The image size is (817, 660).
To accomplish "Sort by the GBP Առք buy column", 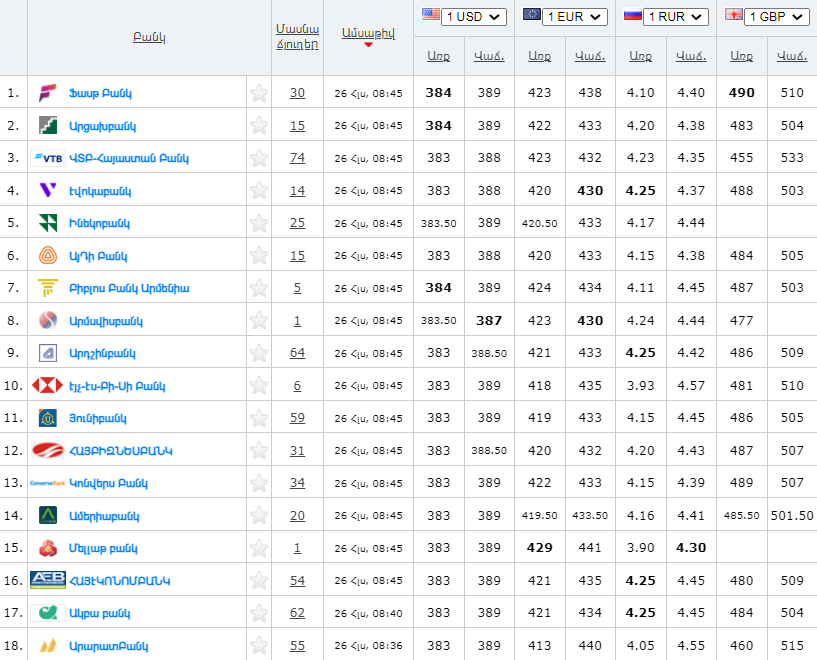I will pos(741,56).
